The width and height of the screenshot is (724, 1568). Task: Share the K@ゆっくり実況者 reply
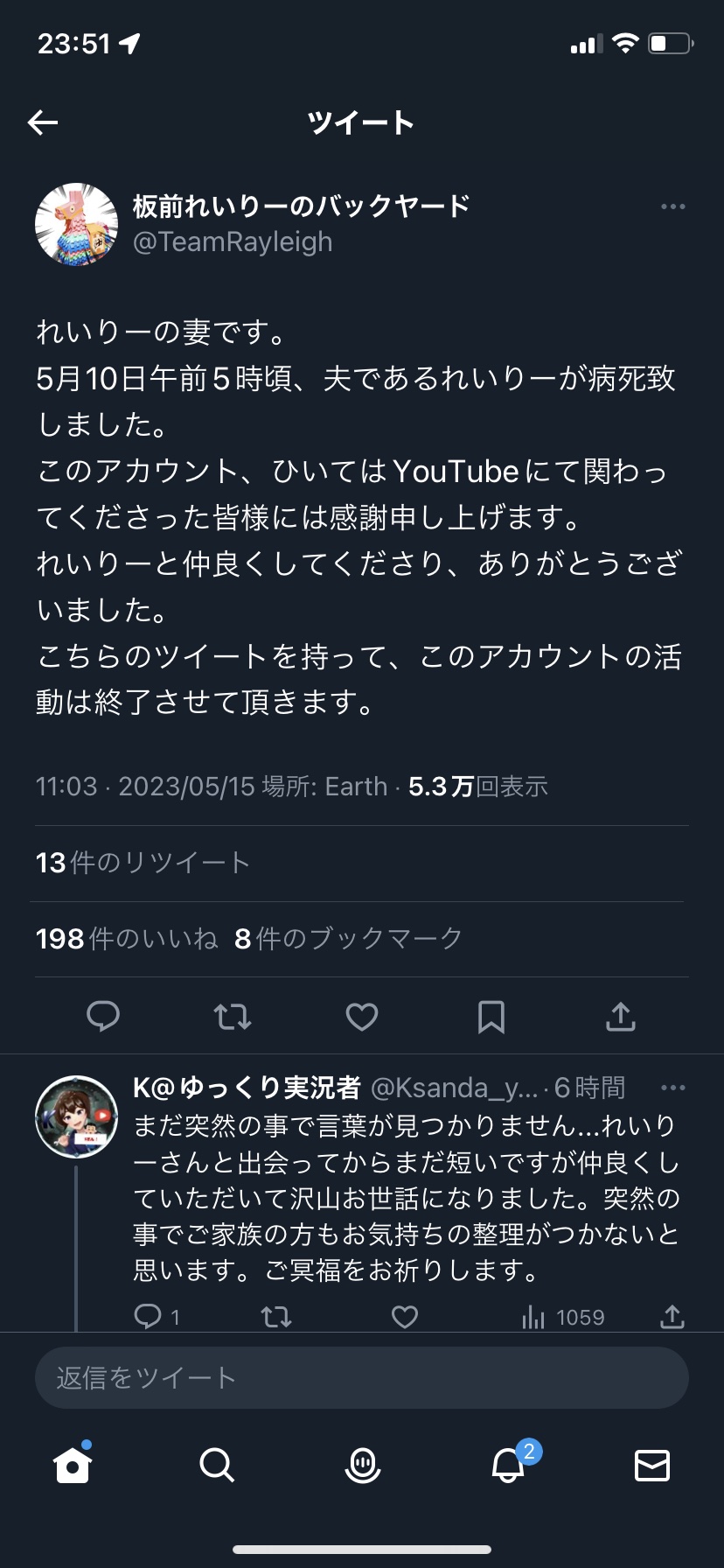pyautogui.click(x=672, y=1316)
